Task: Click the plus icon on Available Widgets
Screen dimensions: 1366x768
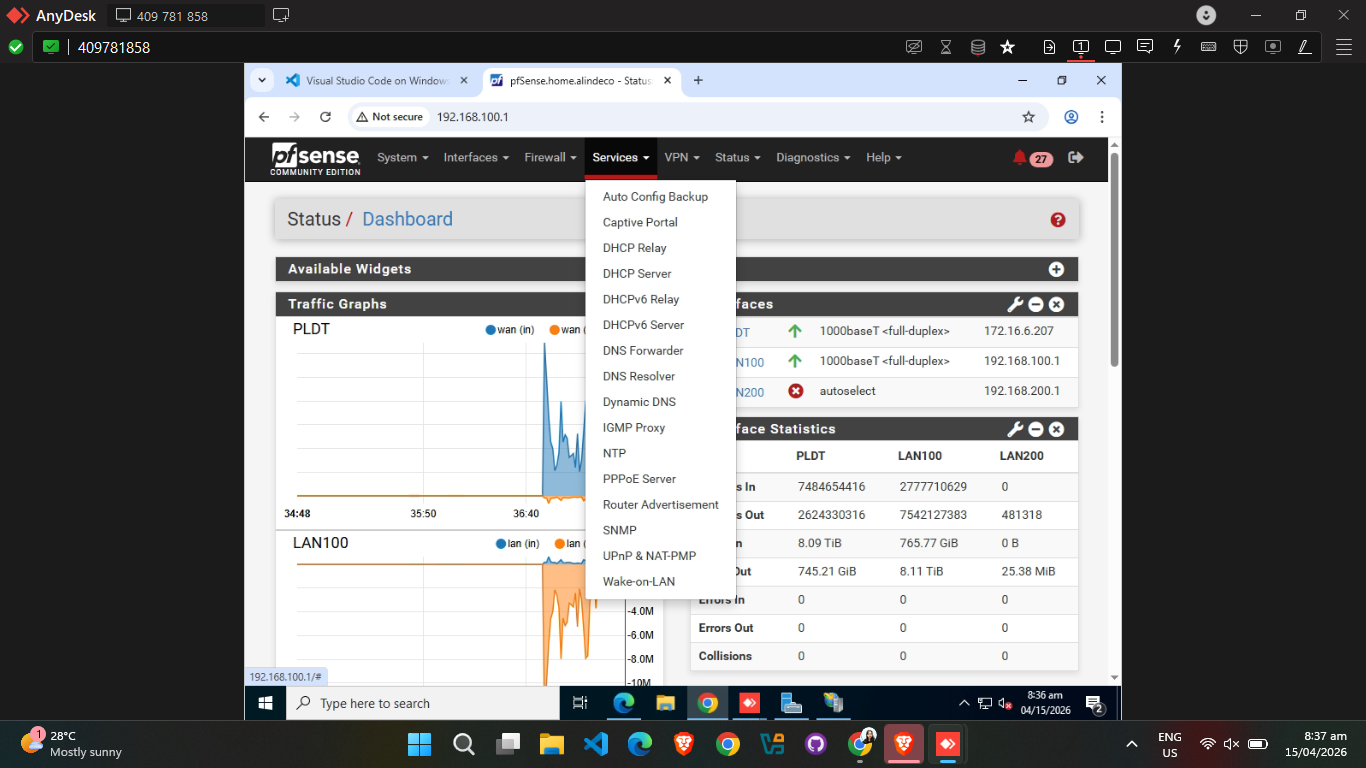Action: [x=1056, y=269]
